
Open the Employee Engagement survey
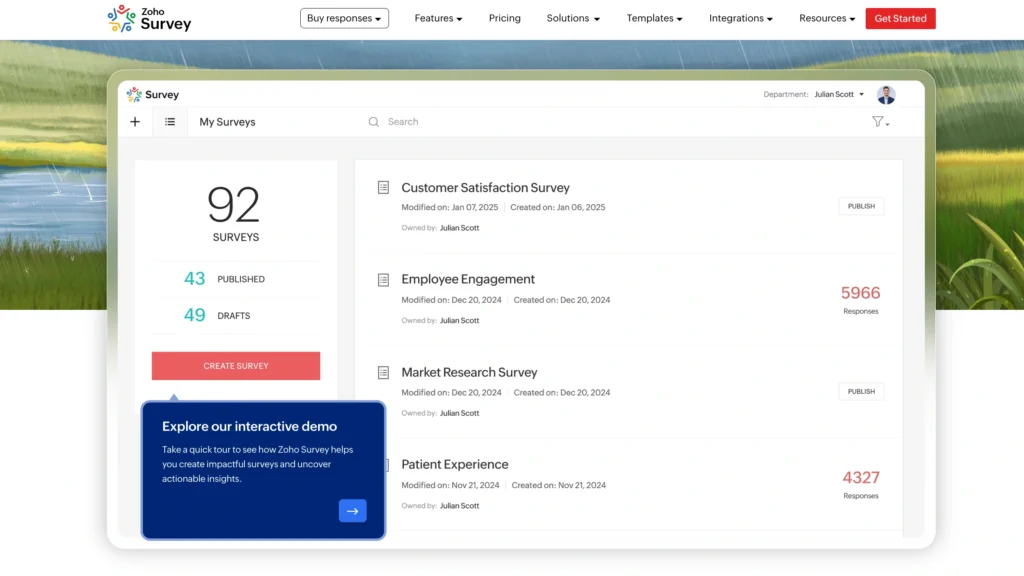(468, 280)
